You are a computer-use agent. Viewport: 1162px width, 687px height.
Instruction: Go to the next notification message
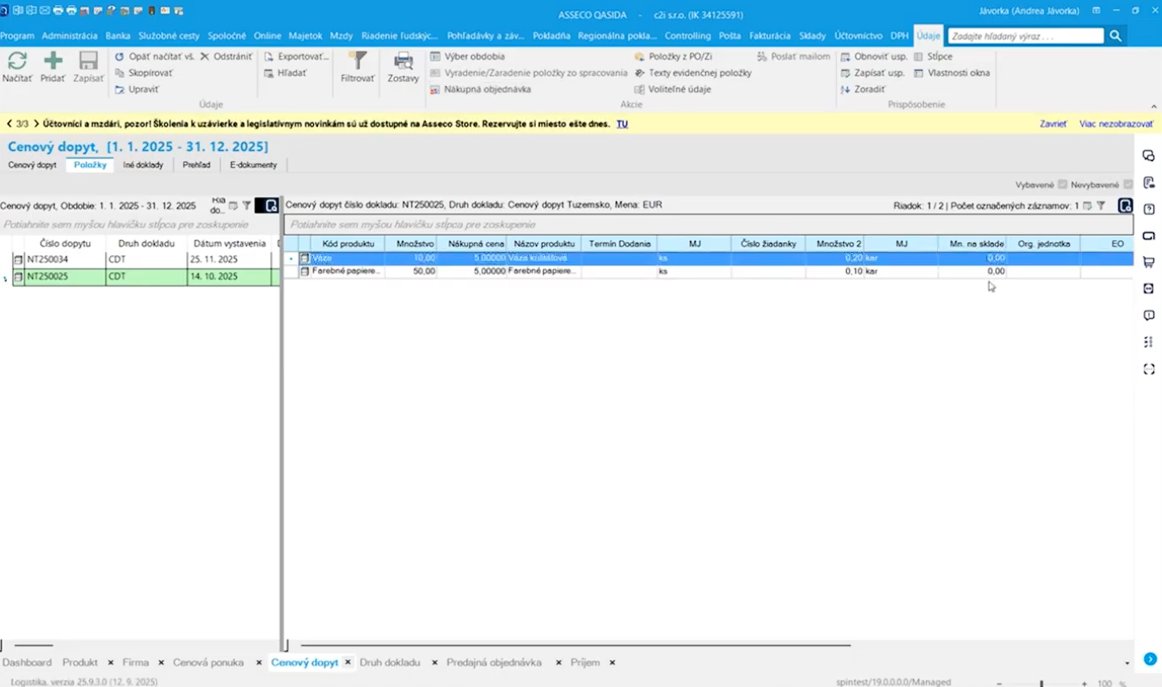point(36,124)
